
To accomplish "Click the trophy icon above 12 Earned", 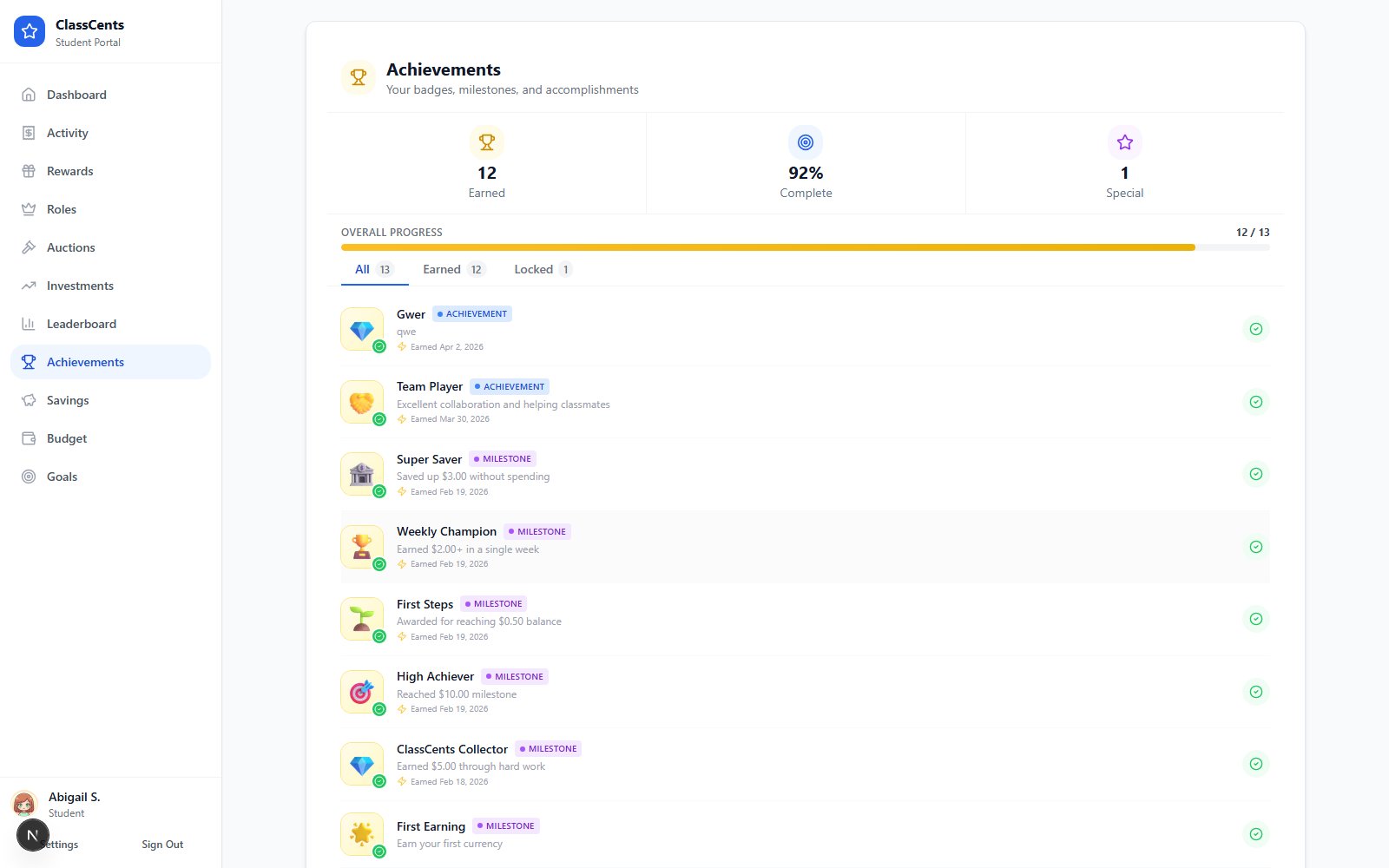I will click(x=487, y=142).
